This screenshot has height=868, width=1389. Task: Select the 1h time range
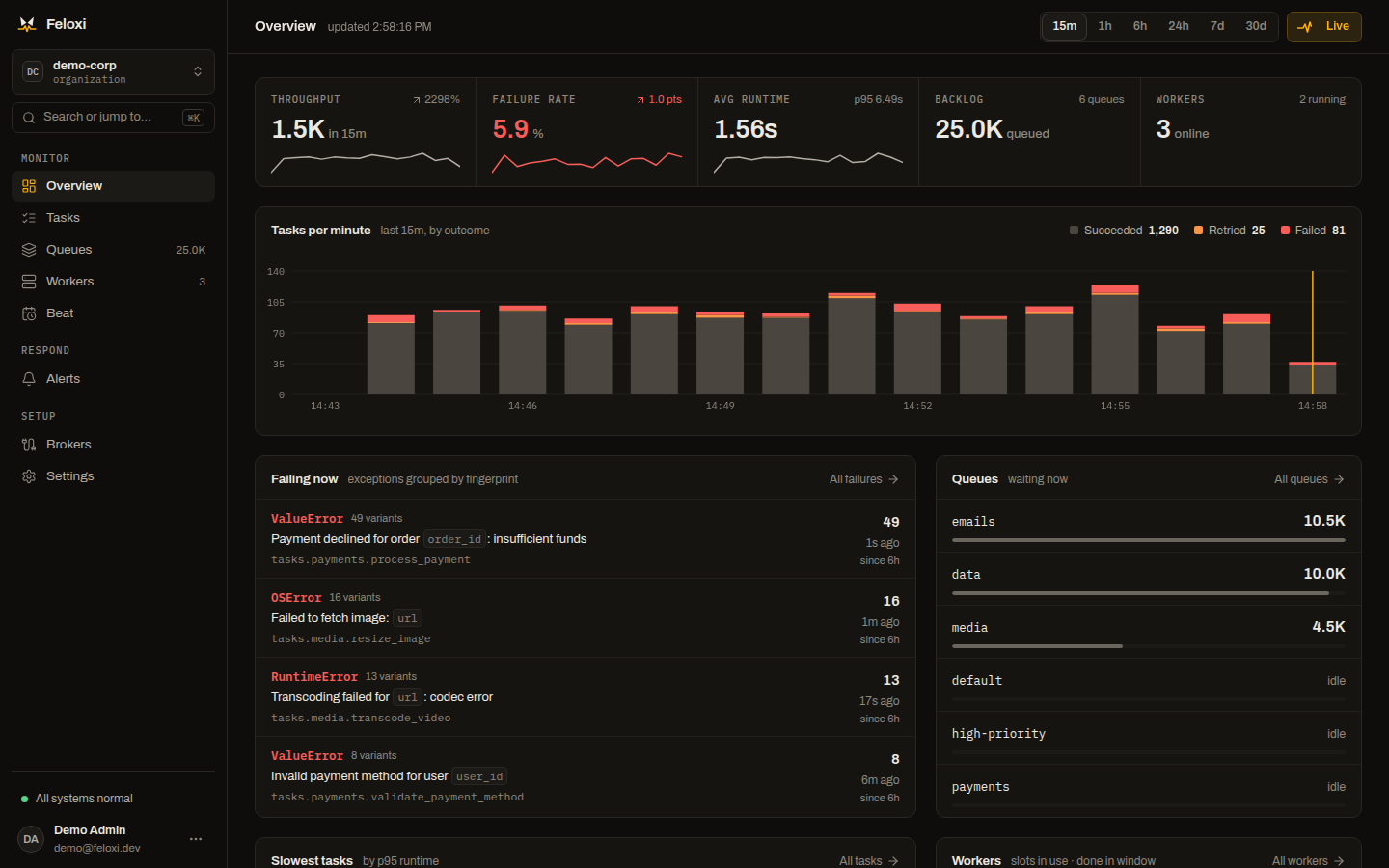point(1105,26)
